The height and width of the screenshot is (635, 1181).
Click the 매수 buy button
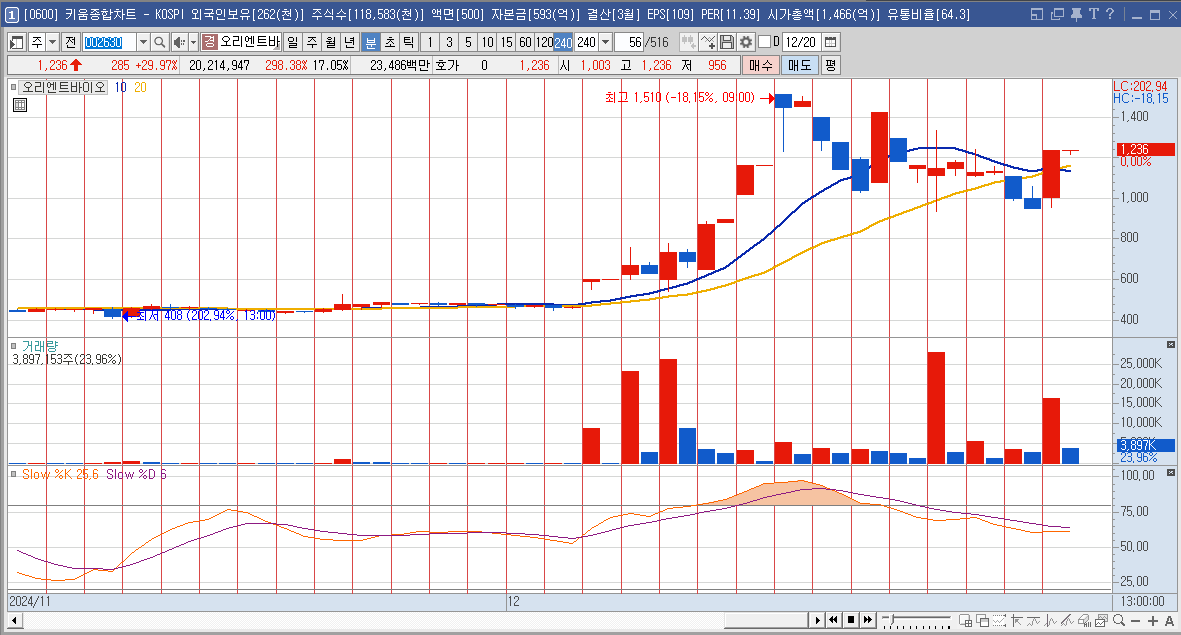[761, 66]
